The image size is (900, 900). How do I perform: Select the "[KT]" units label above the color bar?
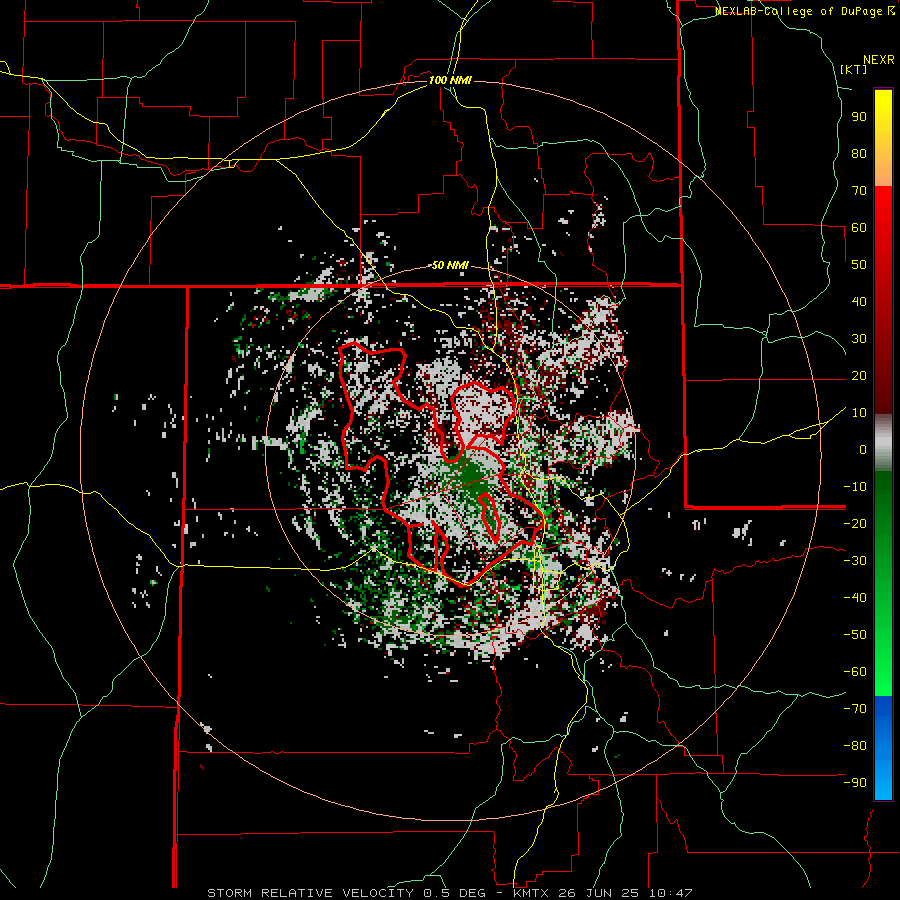point(853,69)
